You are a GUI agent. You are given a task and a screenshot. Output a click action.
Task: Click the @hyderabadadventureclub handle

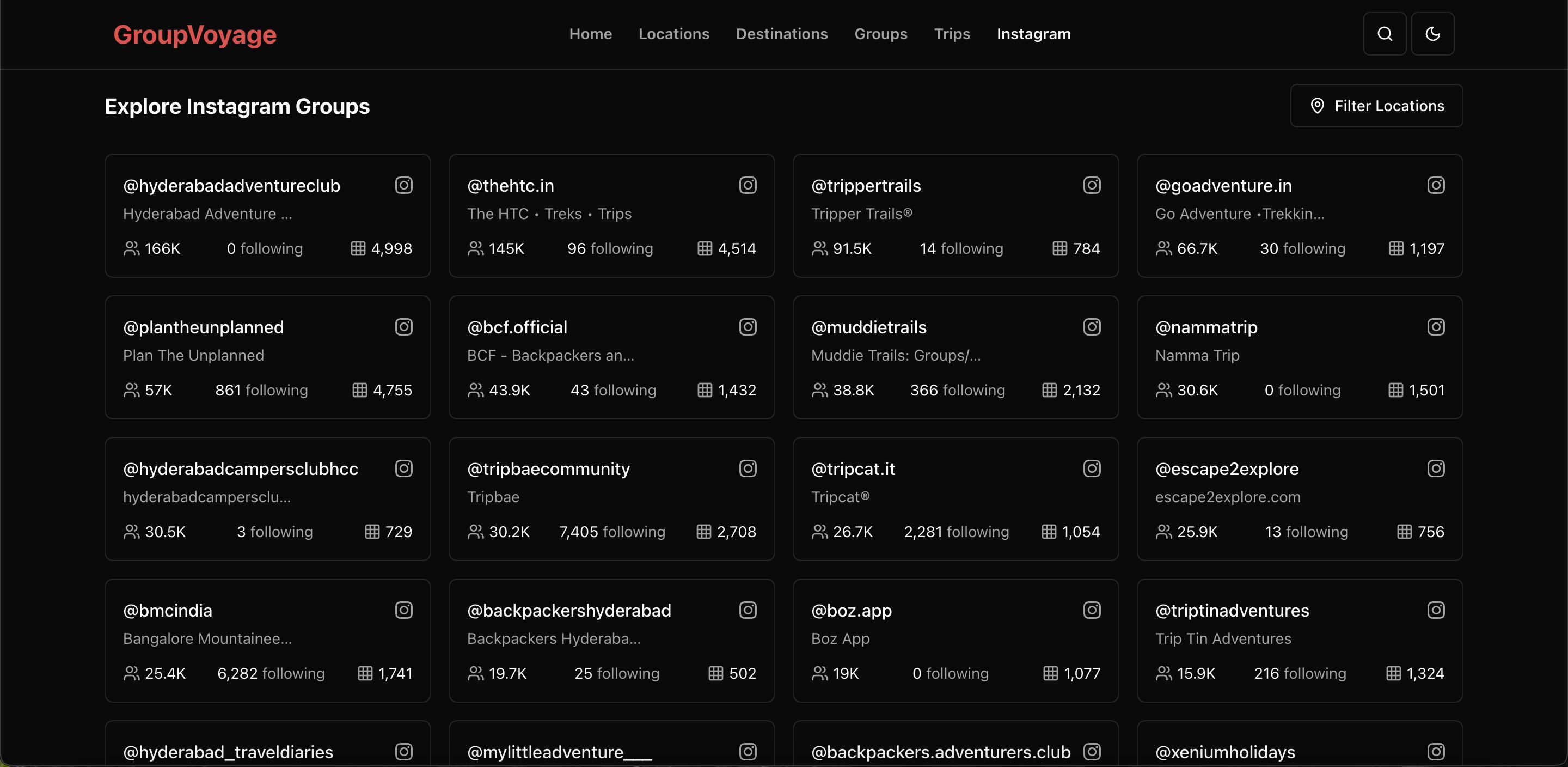click(x=231, y=186)
